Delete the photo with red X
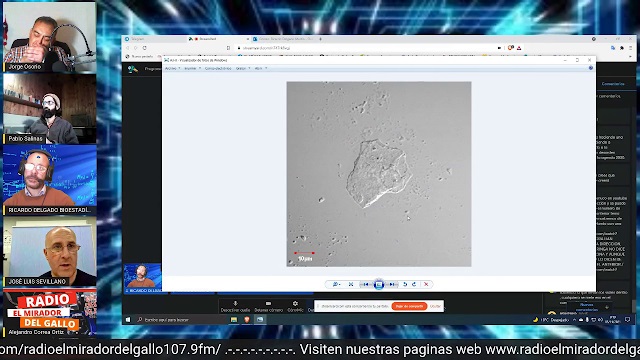Screen dimensions: 640x360 click(x=426, y=284)
